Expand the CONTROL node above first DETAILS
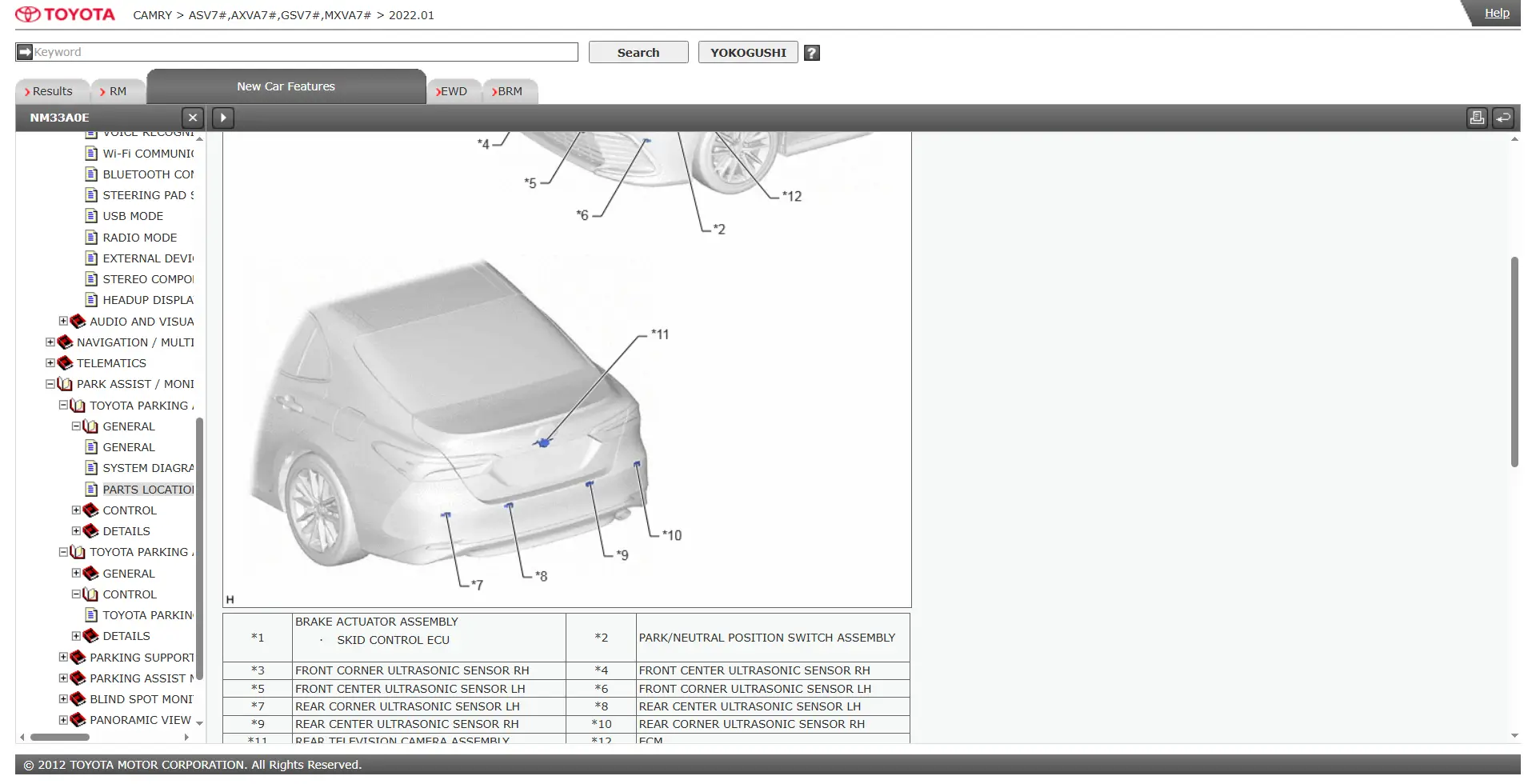This screenshot has height=784, width=1536. [x=76, y=510]
